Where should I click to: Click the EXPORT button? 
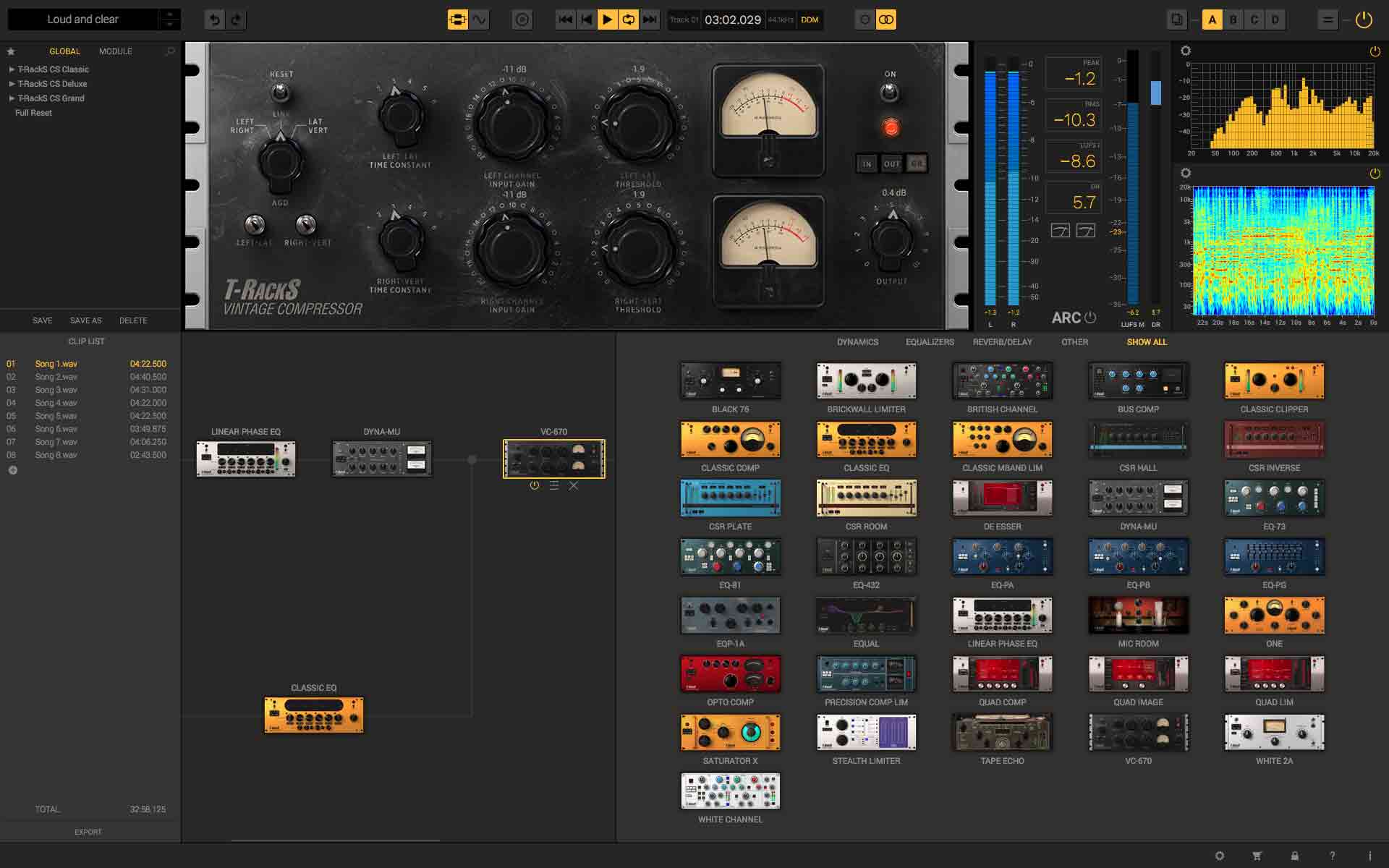point(88,832)
